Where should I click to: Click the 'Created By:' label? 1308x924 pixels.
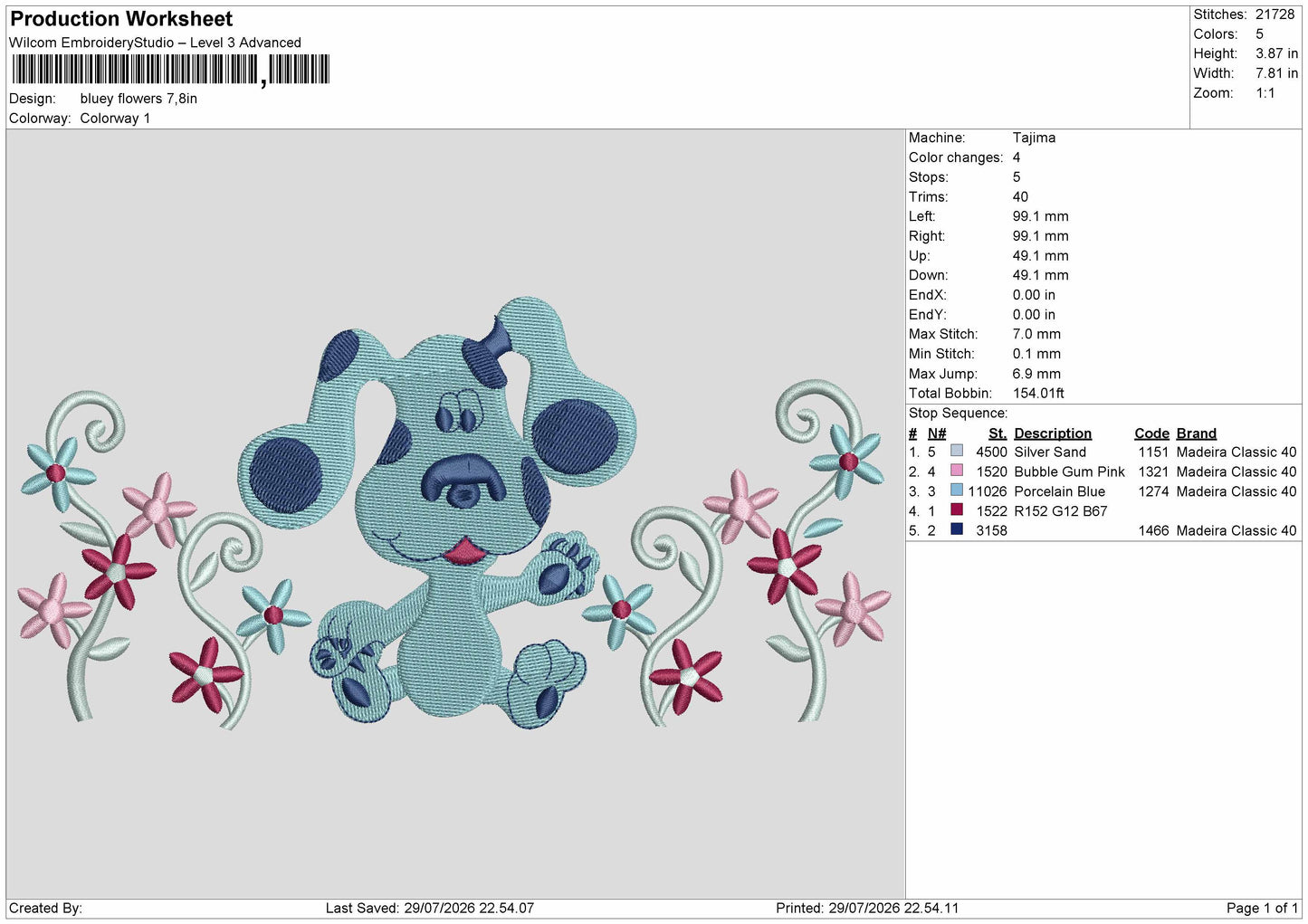[45, 909]
